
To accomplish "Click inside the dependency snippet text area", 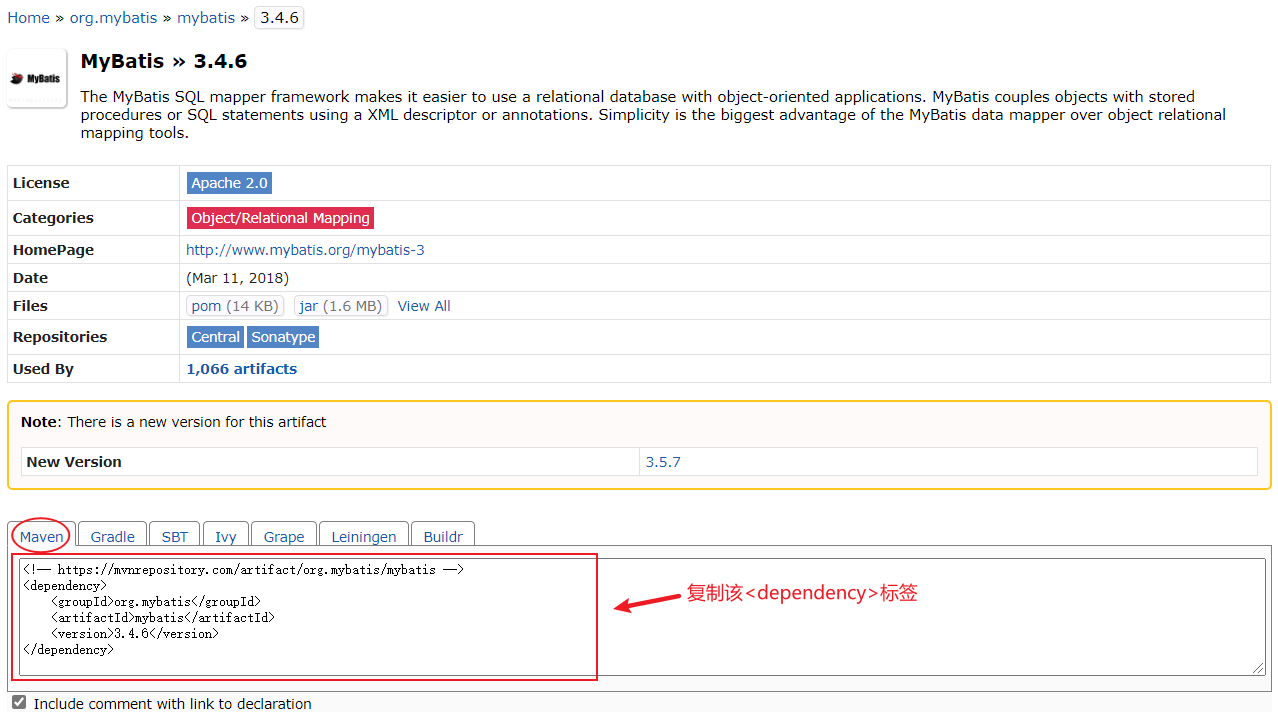I will click(x=642, y=616).
